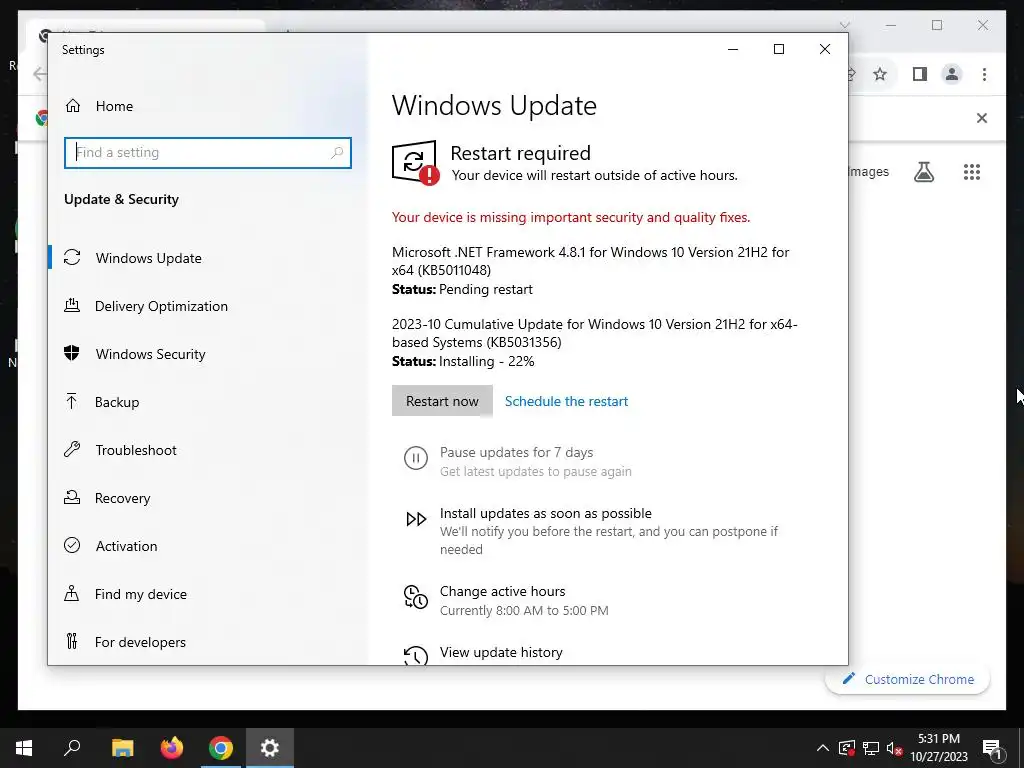Click the Backup up-arrow icon

click(x=72, y=401)
